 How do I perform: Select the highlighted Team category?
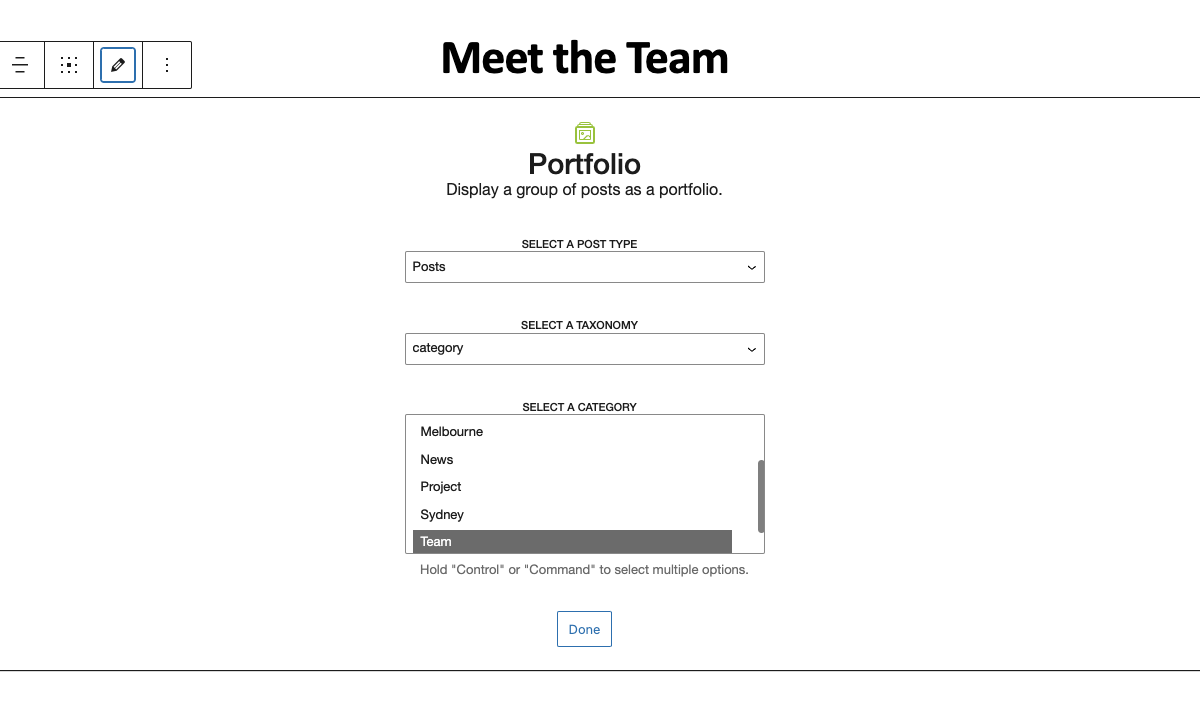[x=572, y=542]
